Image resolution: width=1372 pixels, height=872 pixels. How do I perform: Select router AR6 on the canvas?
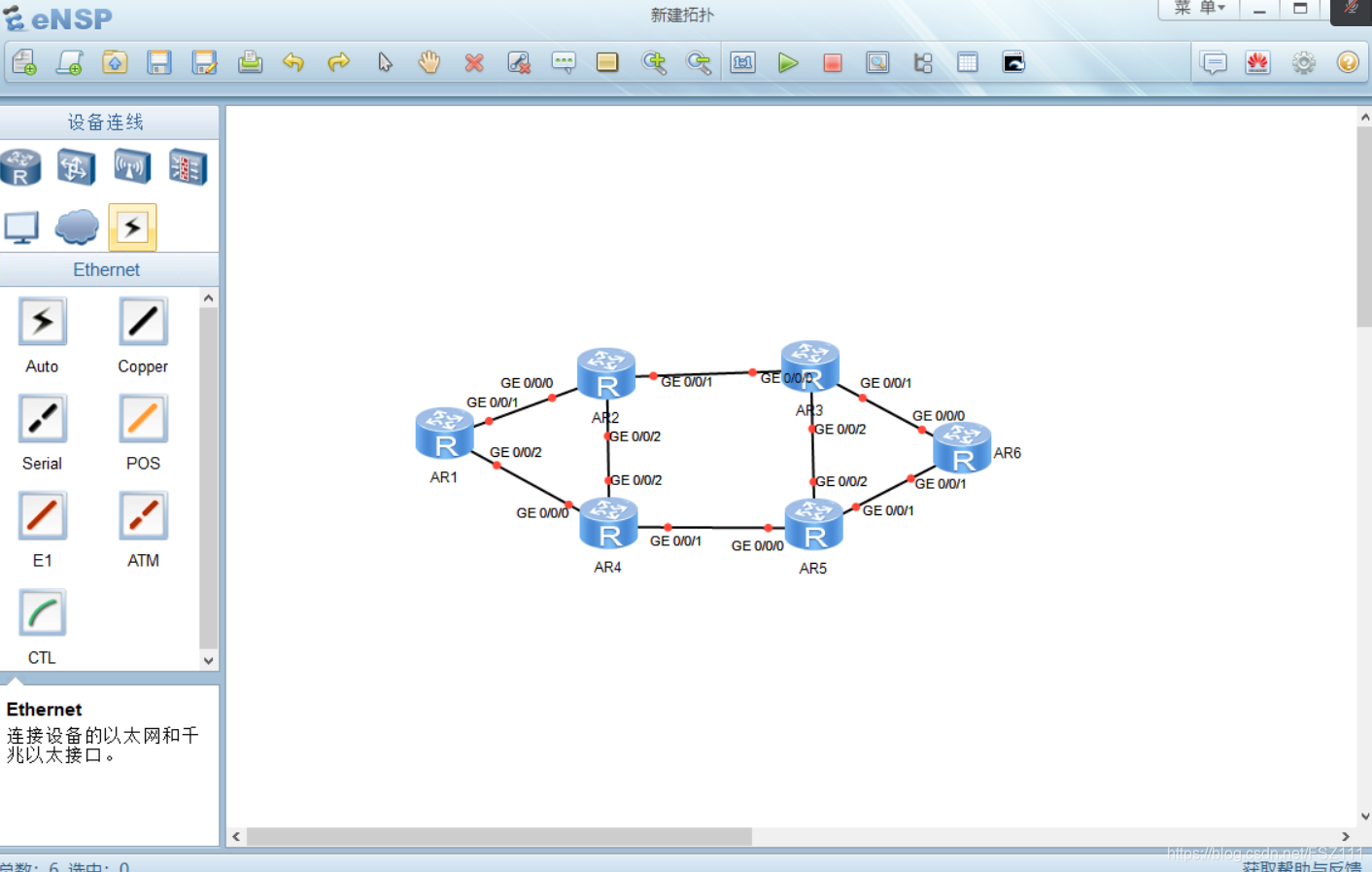pyautogui.click(x=962, y=447)
